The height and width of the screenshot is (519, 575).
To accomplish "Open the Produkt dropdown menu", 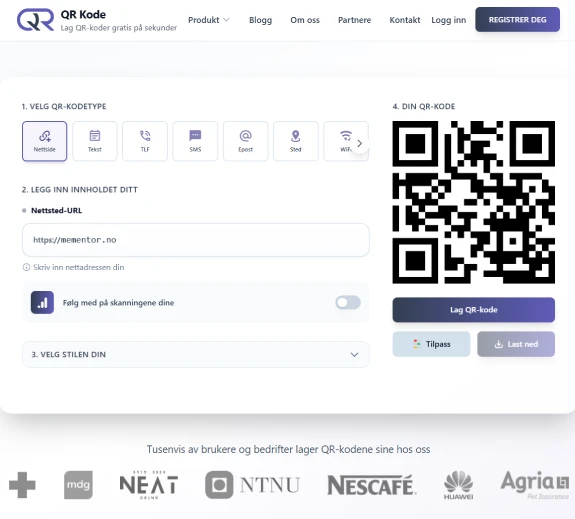I will click(209, 20).
